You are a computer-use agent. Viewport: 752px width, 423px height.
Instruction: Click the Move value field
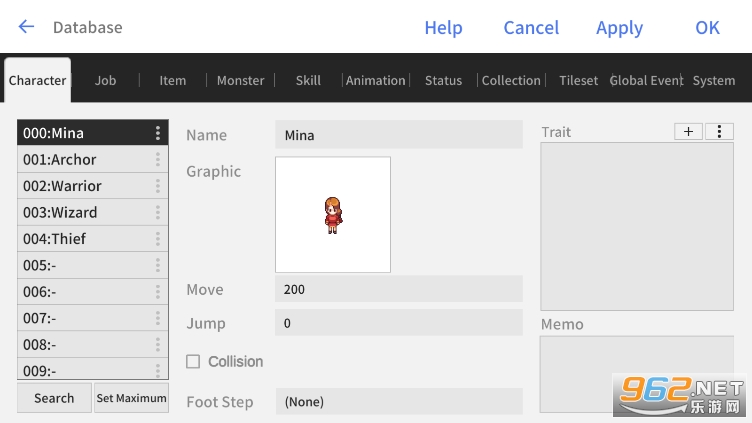[398, 289]
